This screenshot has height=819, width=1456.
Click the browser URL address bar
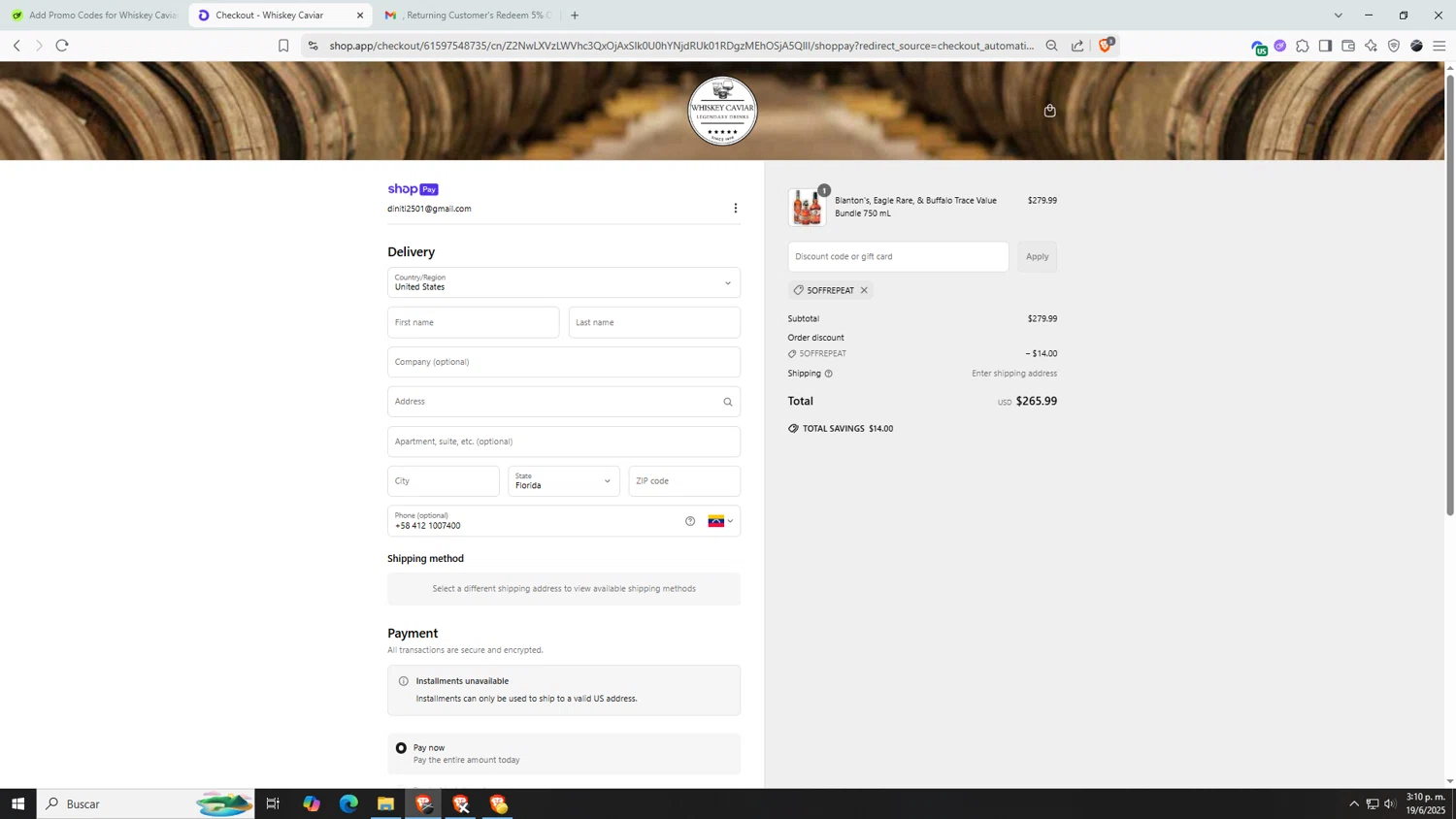point(679,46)
